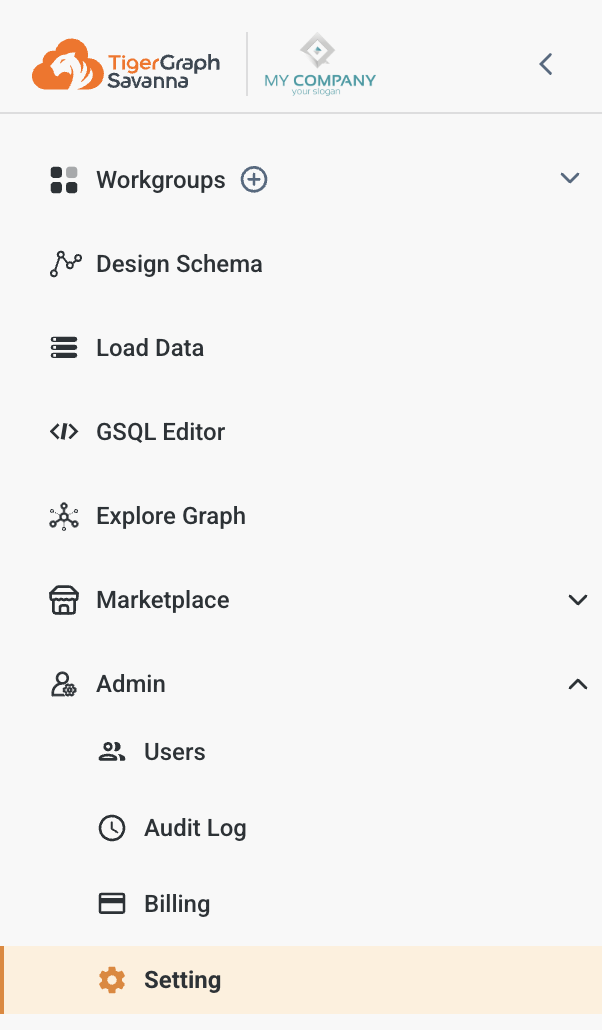Collapse the sidebar with the left arrow

pyautogui.click(x=545, y=63)
